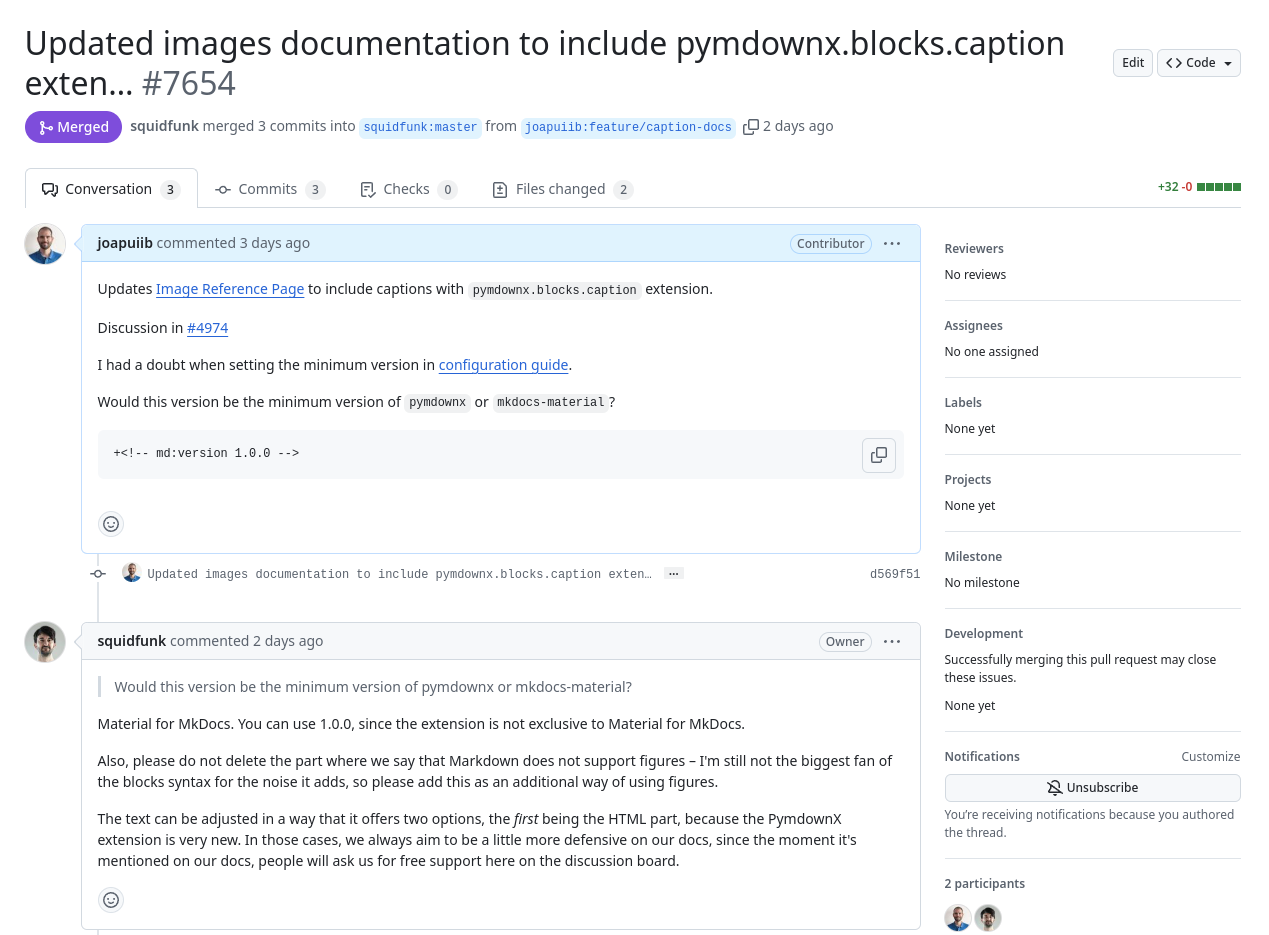Open options menu on joapuiib's comment

click(892, 244)
